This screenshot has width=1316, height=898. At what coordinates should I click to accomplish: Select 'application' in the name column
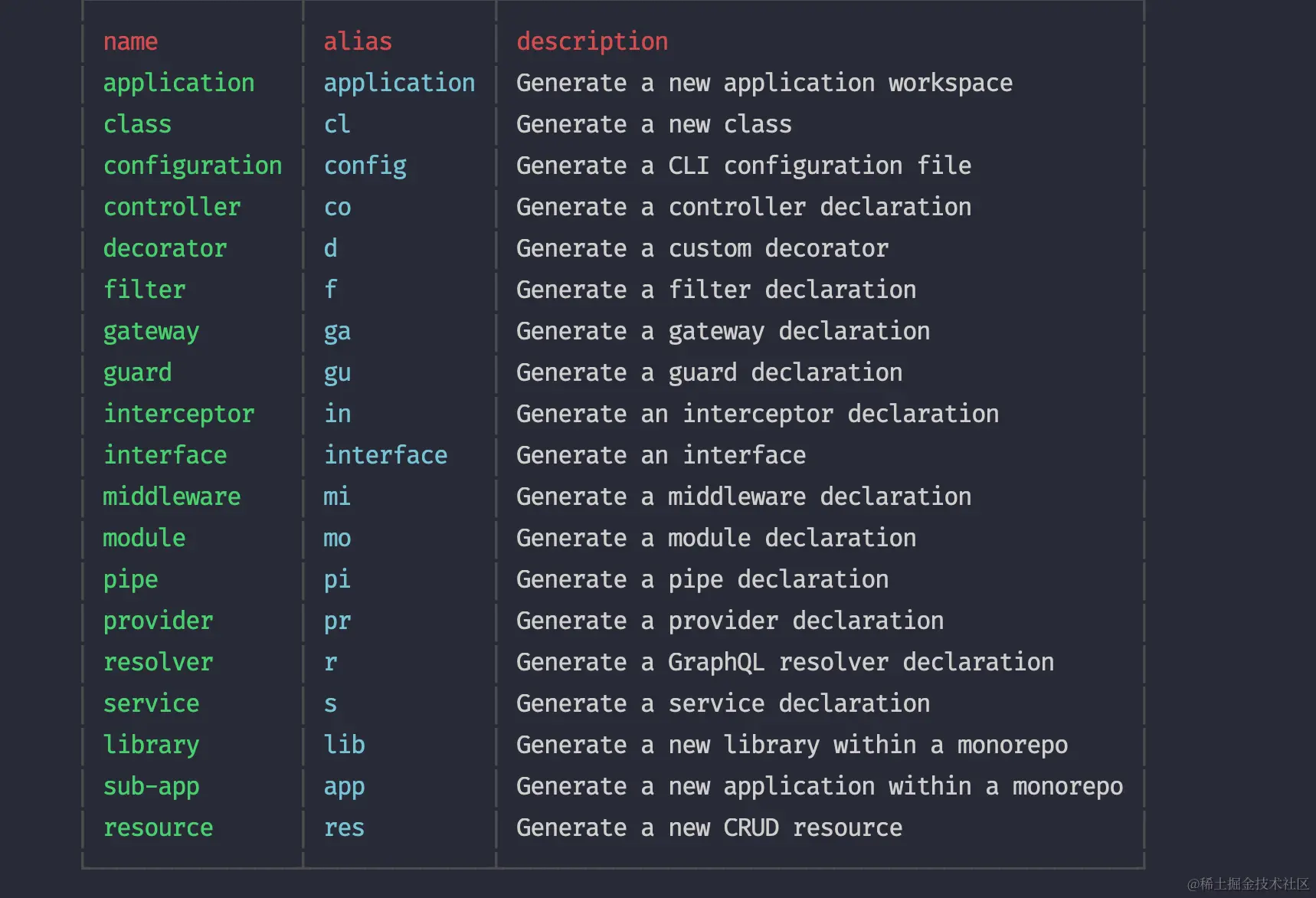tap(179, 83)
